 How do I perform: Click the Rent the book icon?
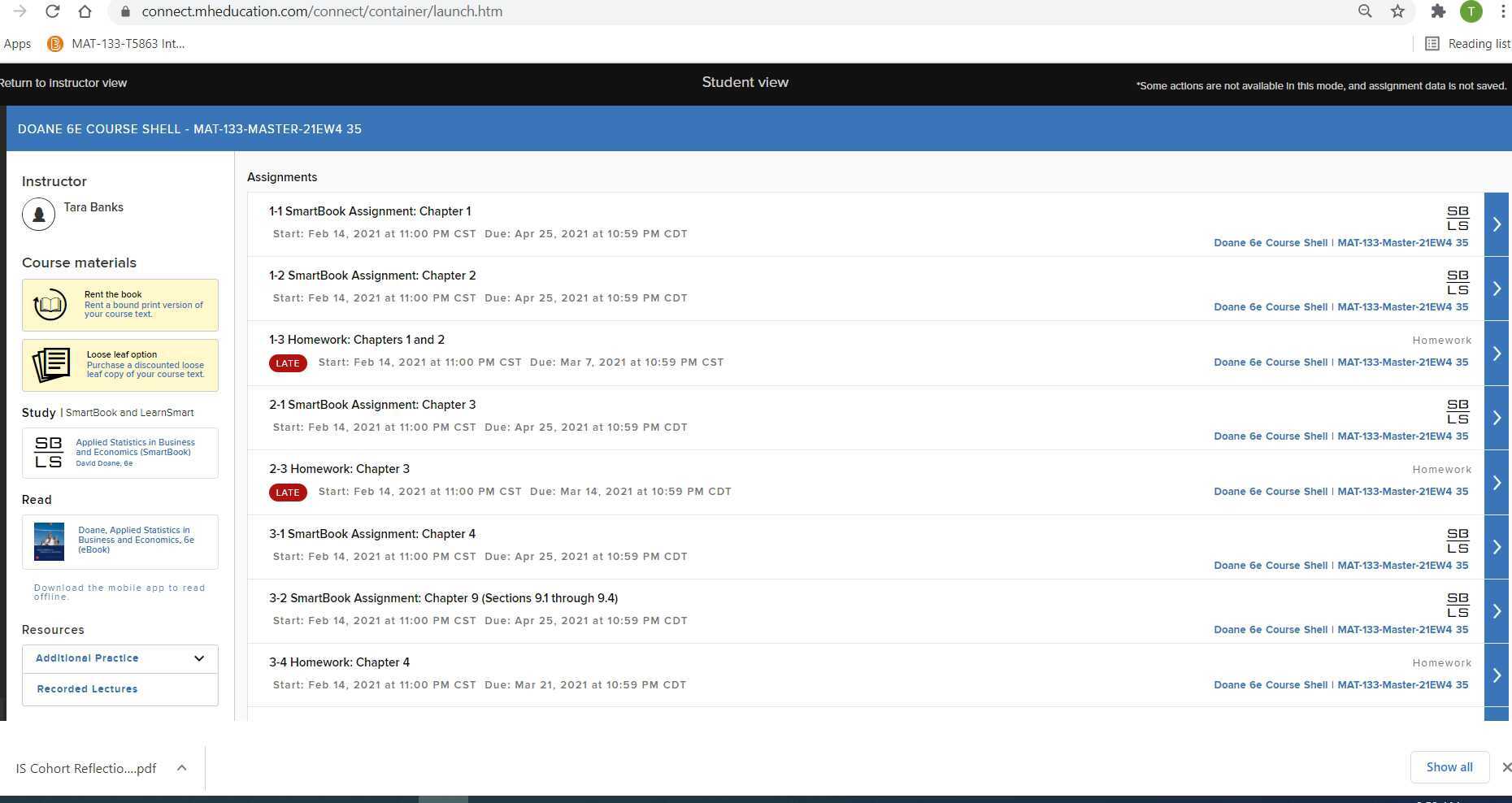click(x=50, y=305)
